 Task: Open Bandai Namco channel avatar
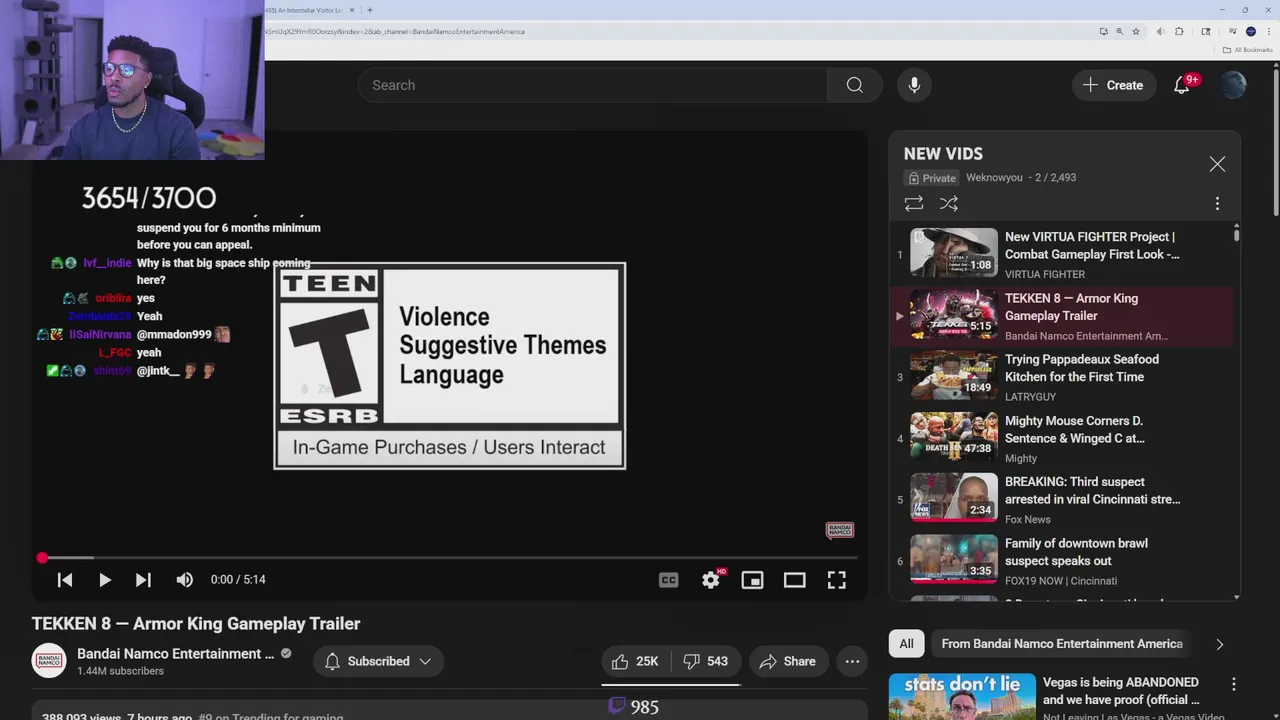point(49,661)
